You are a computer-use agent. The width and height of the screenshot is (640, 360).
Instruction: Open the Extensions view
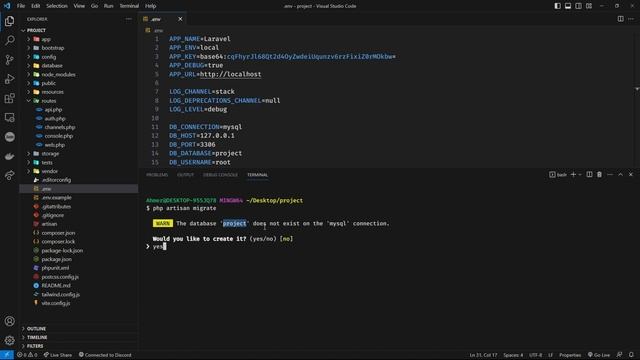pyautogui.click(x=9, y=98)
